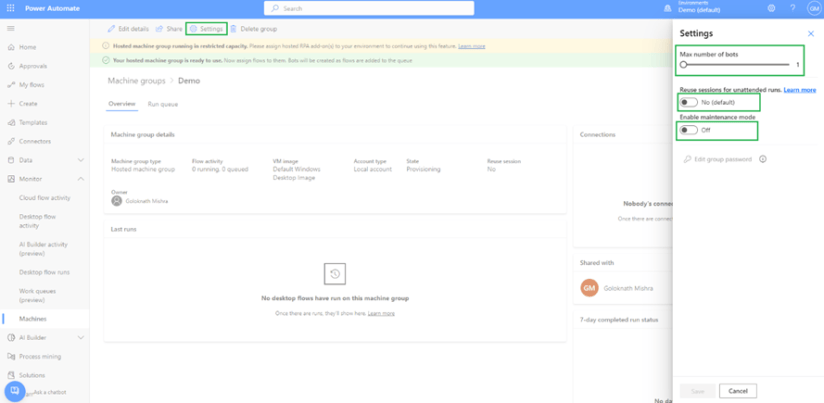Open the settings gear in header
This screenshot has height=403, width=824.
[771, 8]
